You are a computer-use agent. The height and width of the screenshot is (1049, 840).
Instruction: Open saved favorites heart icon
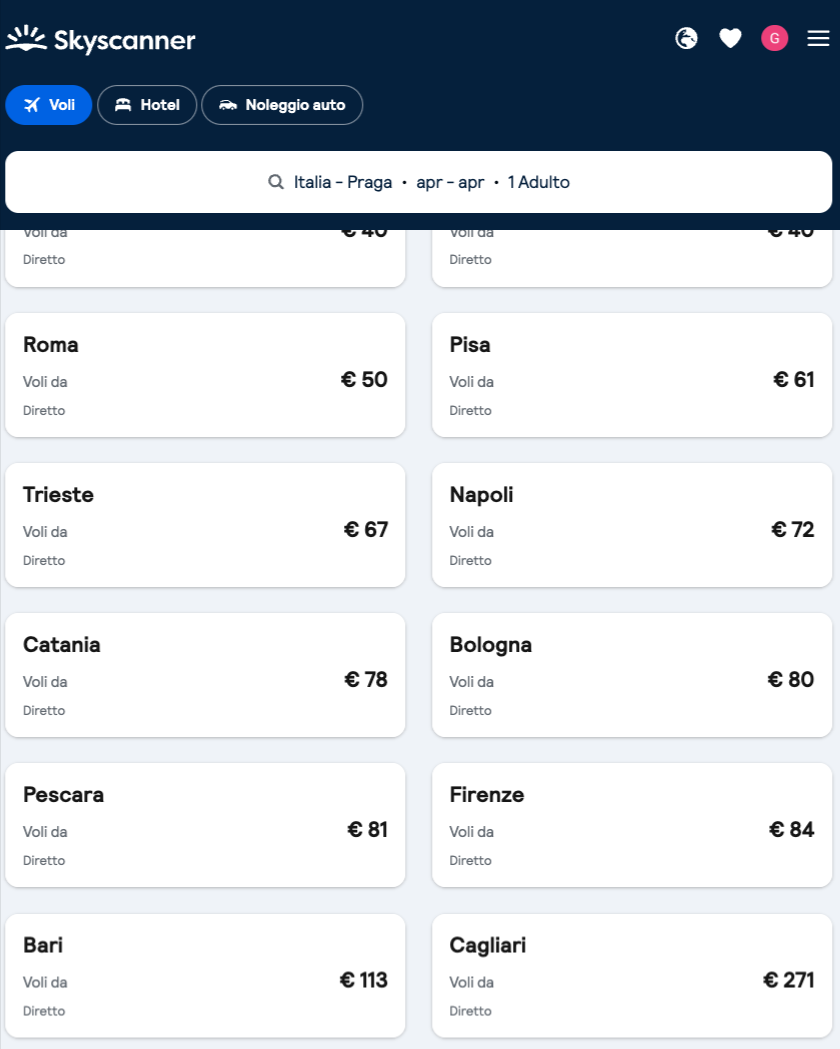coord(730,38)
